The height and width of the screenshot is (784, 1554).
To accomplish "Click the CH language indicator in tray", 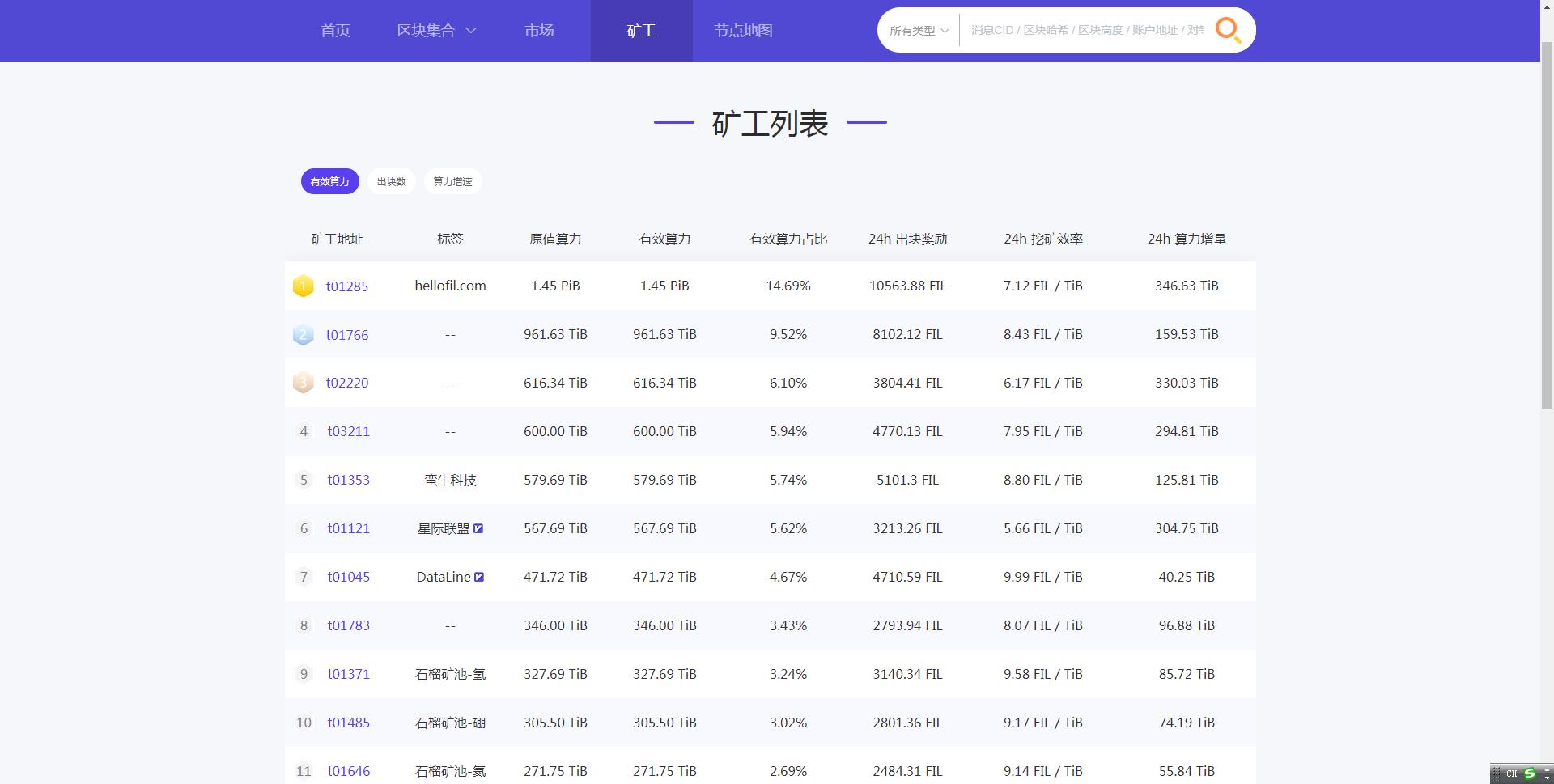I will coord(1511,773).
